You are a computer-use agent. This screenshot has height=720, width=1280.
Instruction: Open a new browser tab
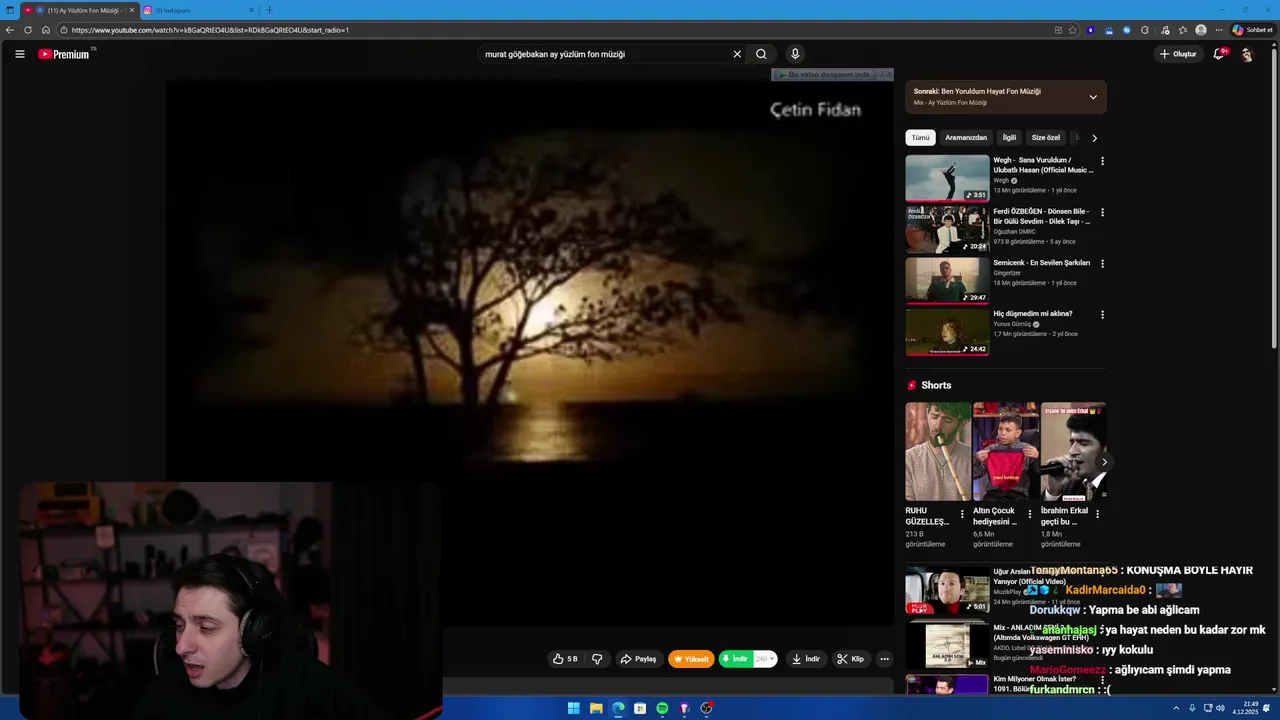pyautogui.click(x=269, y=10)
